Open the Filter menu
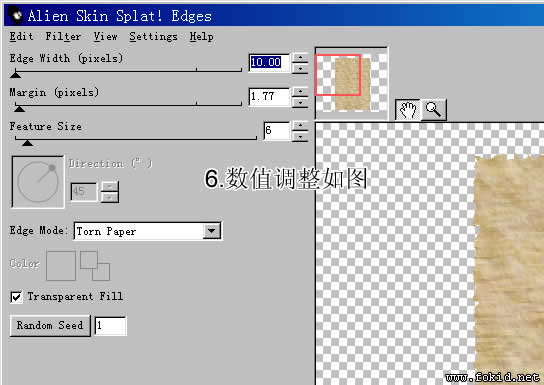 [x=63, y=36]
